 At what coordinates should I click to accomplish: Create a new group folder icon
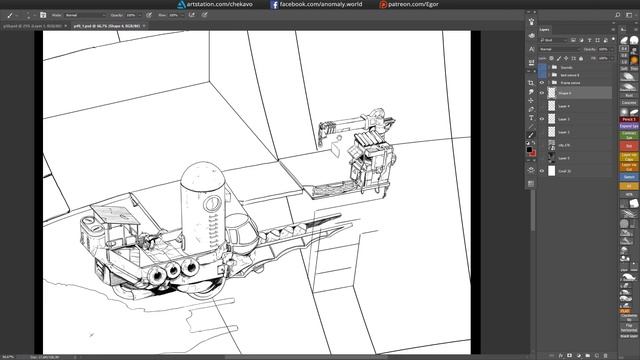(x=587, y=356)
